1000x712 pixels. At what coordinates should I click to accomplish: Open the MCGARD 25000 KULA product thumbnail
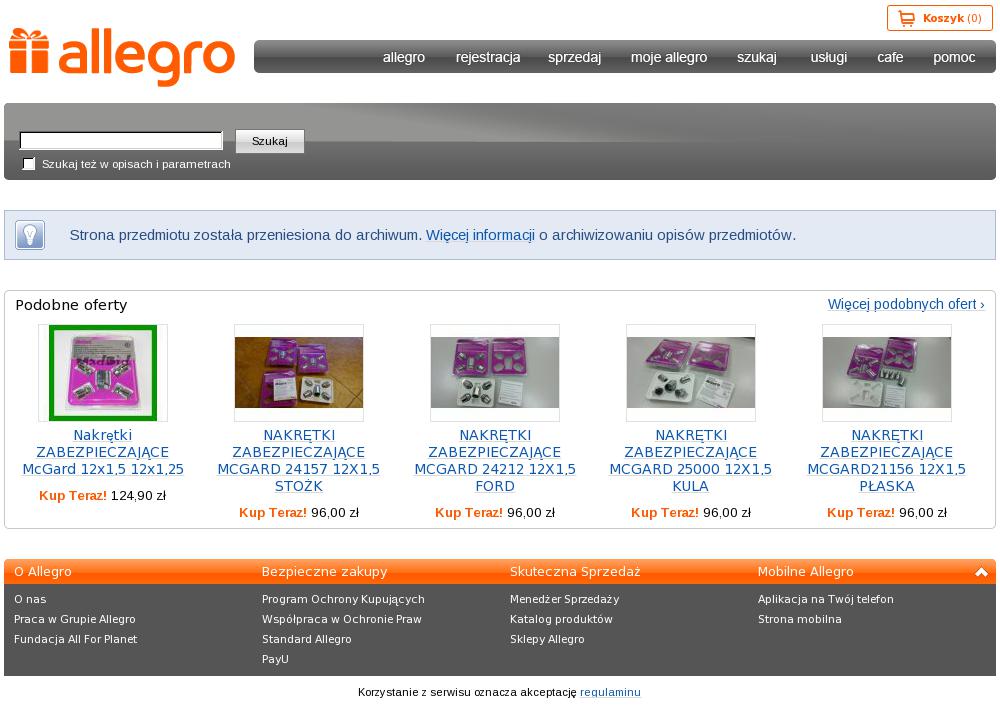coord(691,373)
